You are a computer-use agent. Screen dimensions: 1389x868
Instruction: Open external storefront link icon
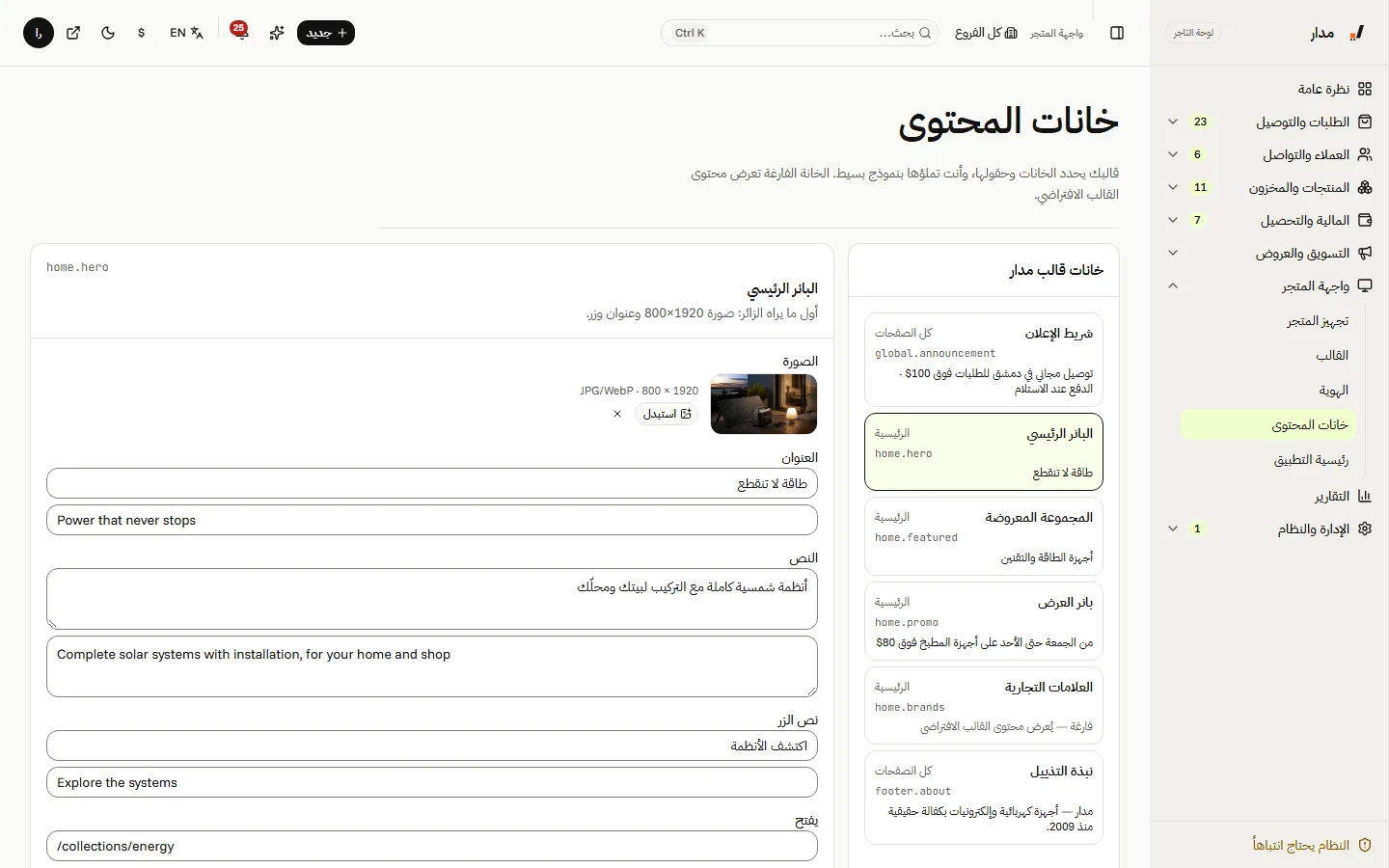[x=73, y=33]
